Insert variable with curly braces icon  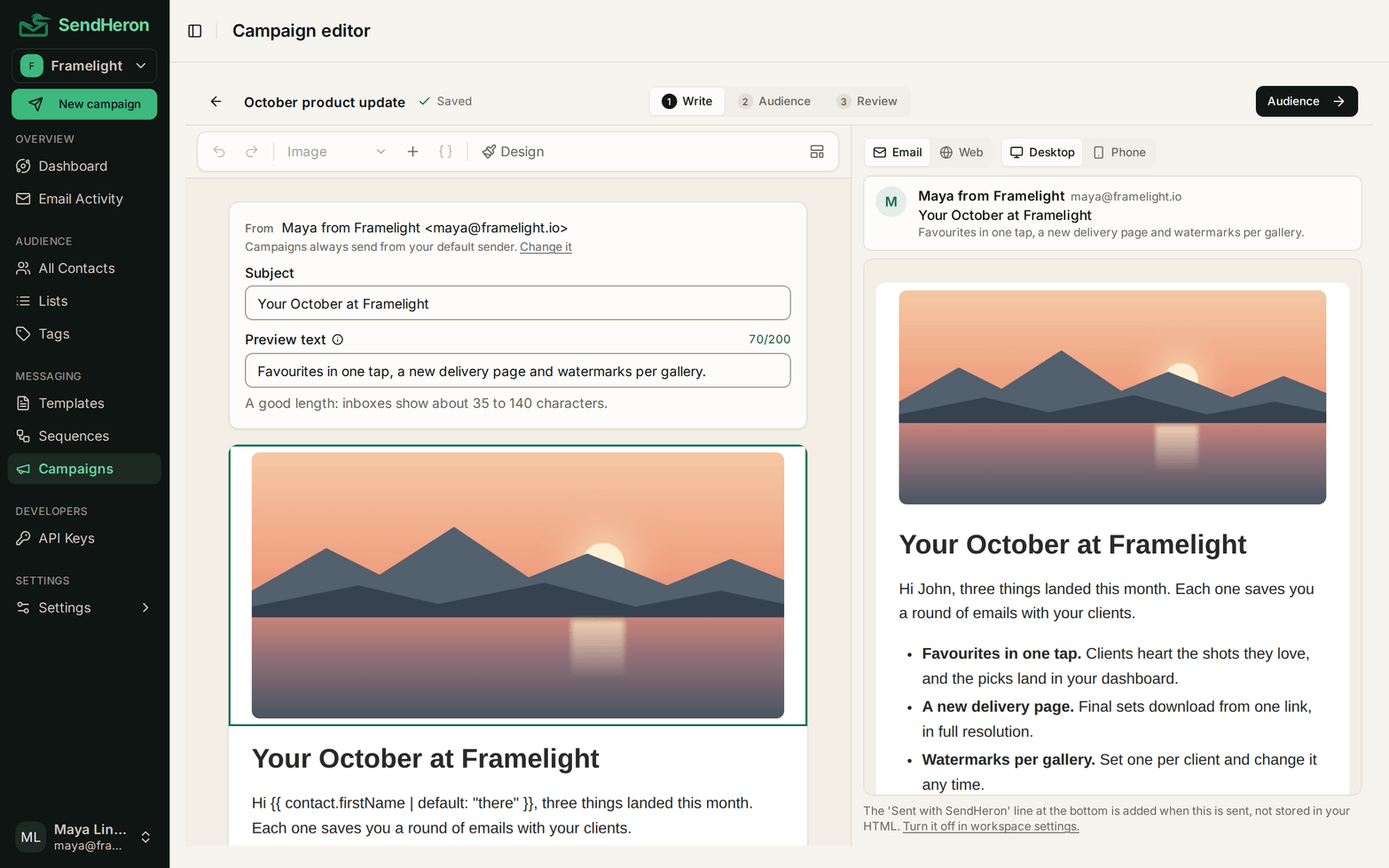point(446,152)
